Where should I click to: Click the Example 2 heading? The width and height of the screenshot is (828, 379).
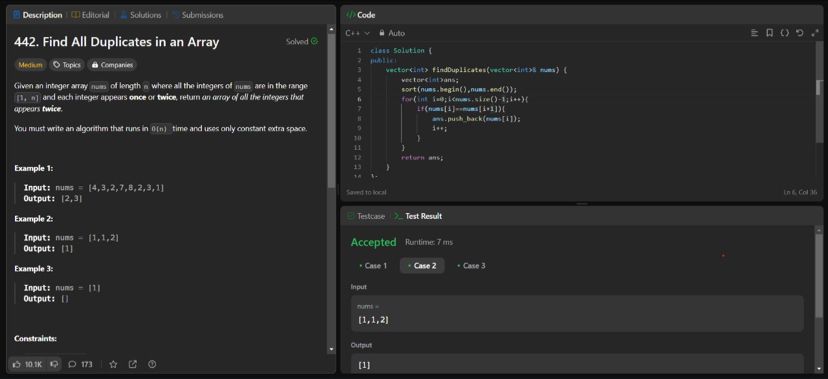tap(33, 219)
